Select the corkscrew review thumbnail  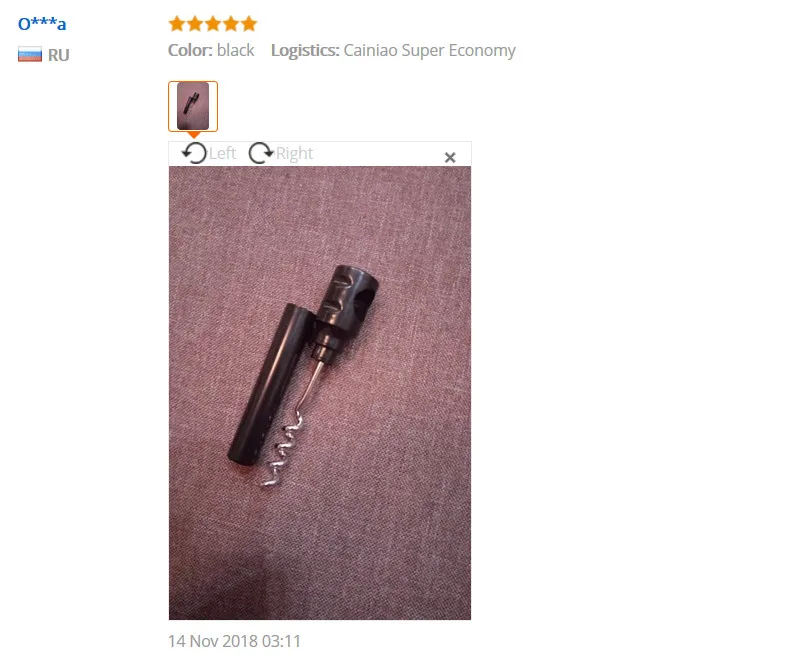[193, 106]
